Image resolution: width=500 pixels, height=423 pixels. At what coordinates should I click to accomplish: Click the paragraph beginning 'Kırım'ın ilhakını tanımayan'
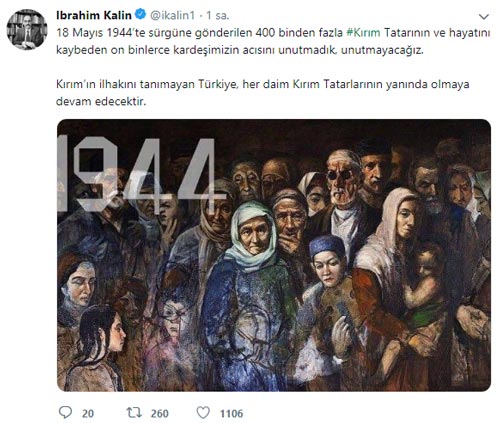click(263, 93)
